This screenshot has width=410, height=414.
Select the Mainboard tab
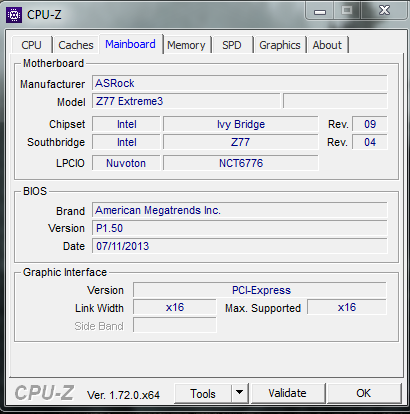[130, 44]
